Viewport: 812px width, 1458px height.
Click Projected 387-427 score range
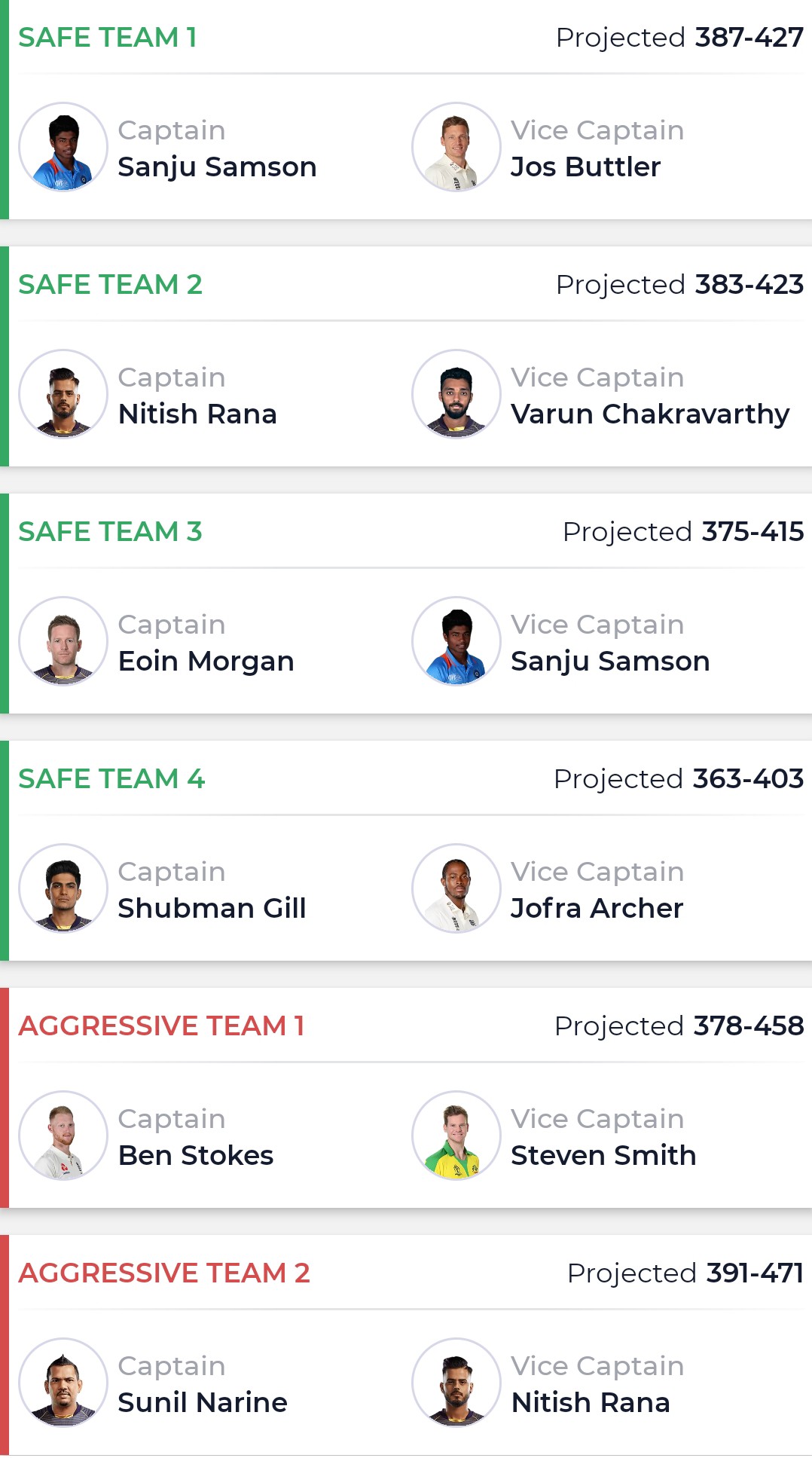pos(679,38)
